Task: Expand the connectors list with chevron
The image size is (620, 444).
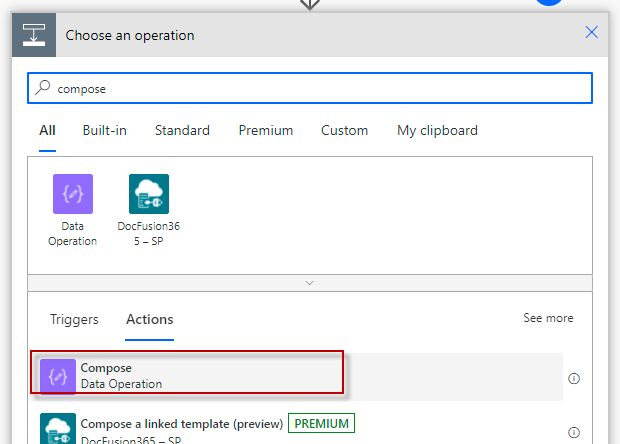Action: click(310, 283)
